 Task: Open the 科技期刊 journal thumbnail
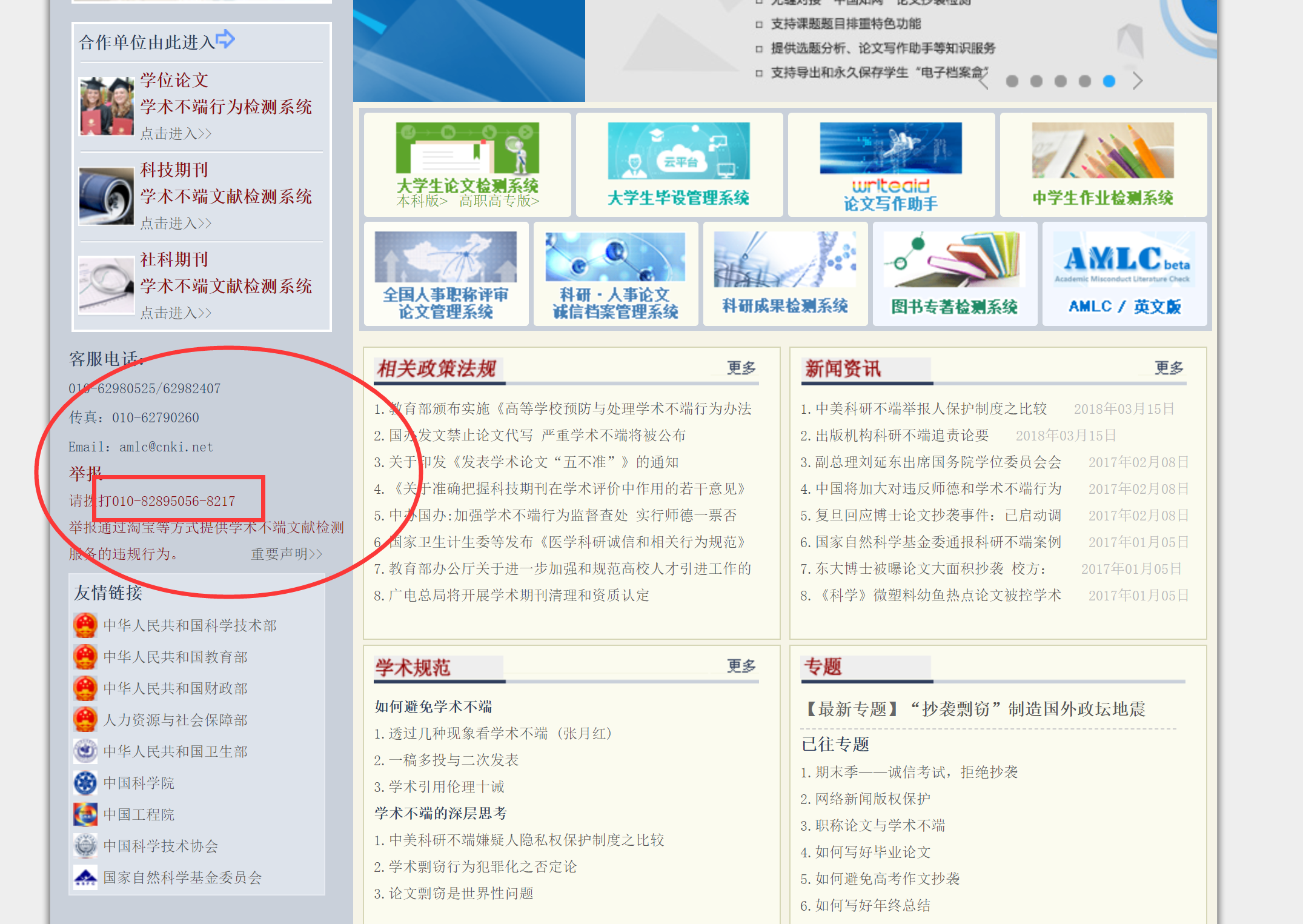(x=107, y=196)
